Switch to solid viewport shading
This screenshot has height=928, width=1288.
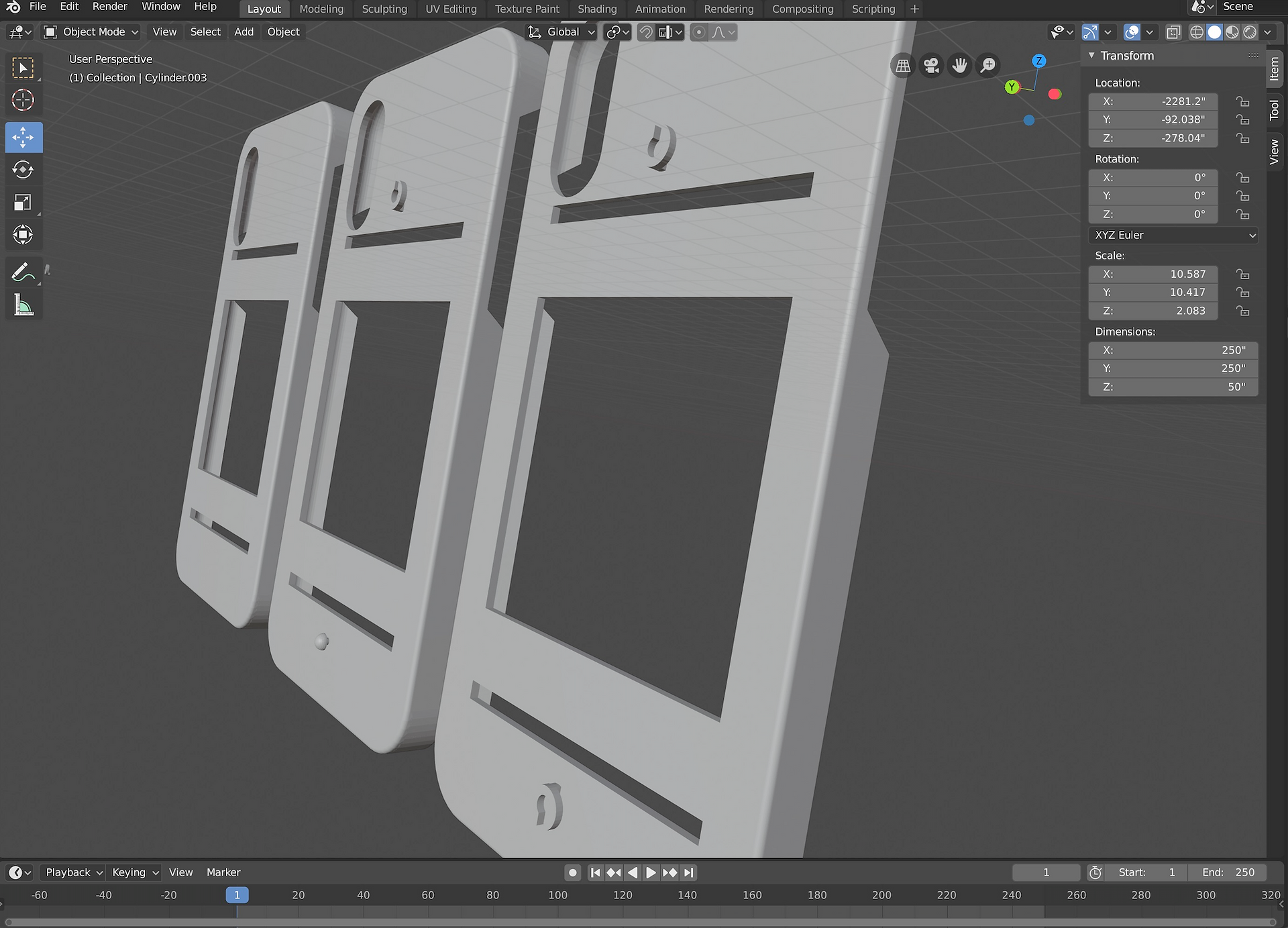click(x=1214, y=32)
